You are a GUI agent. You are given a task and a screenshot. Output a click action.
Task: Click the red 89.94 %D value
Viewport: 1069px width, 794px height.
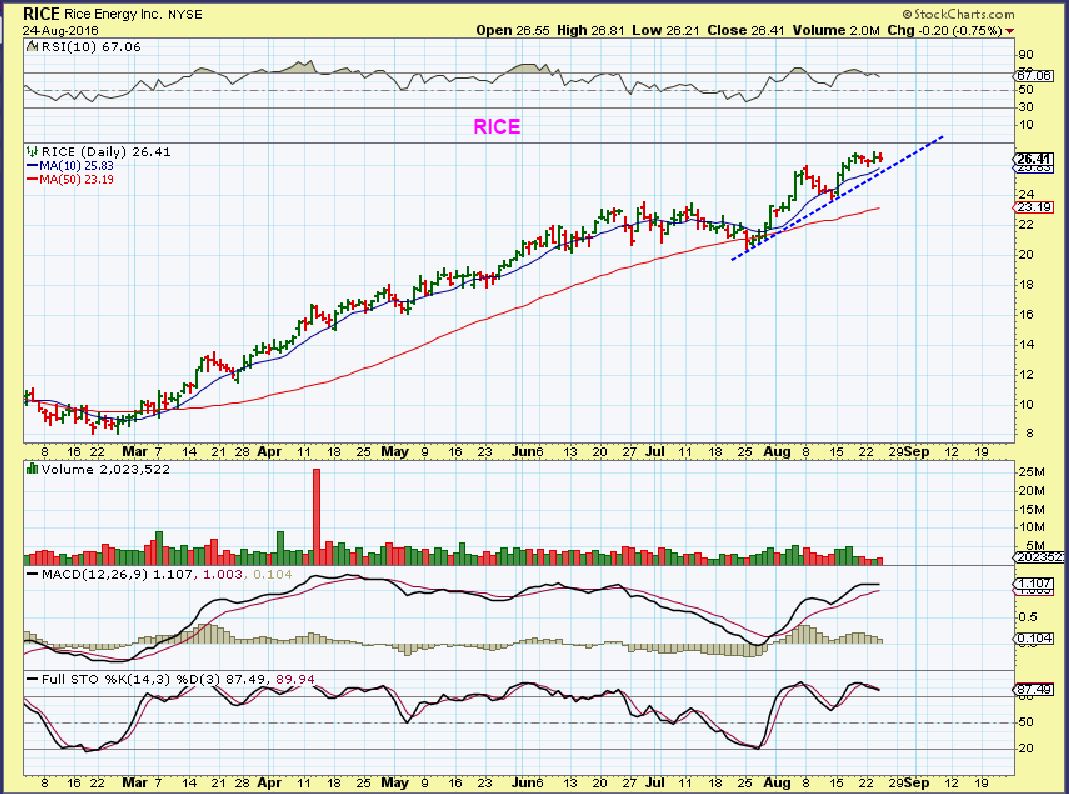coord(297,680)
